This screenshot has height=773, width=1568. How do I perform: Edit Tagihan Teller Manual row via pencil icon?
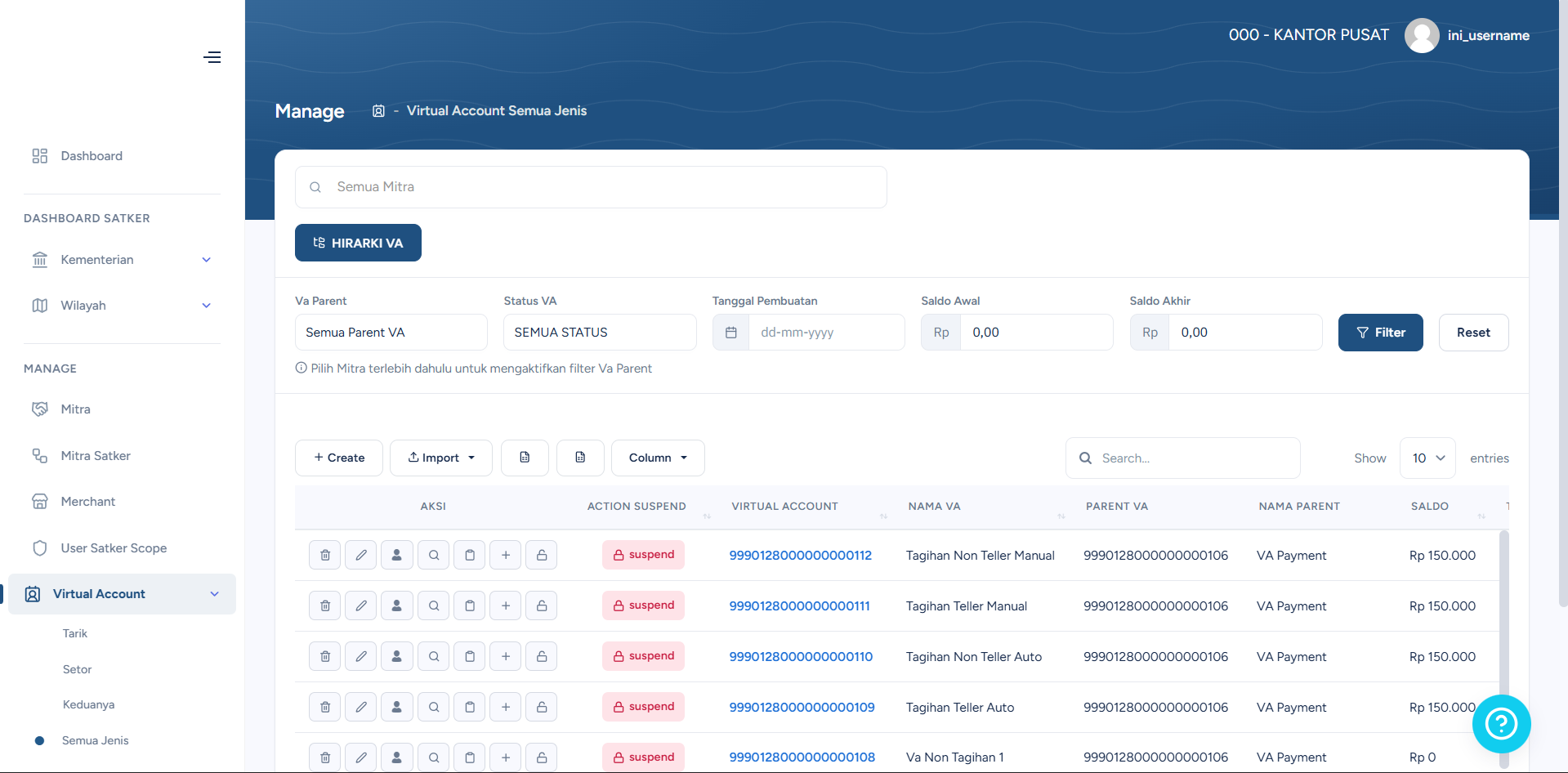361,605
